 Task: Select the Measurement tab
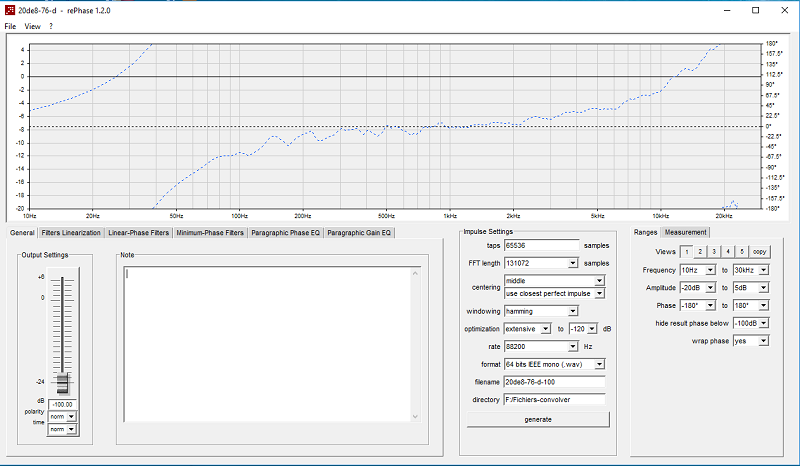click(x=685, y=232)
